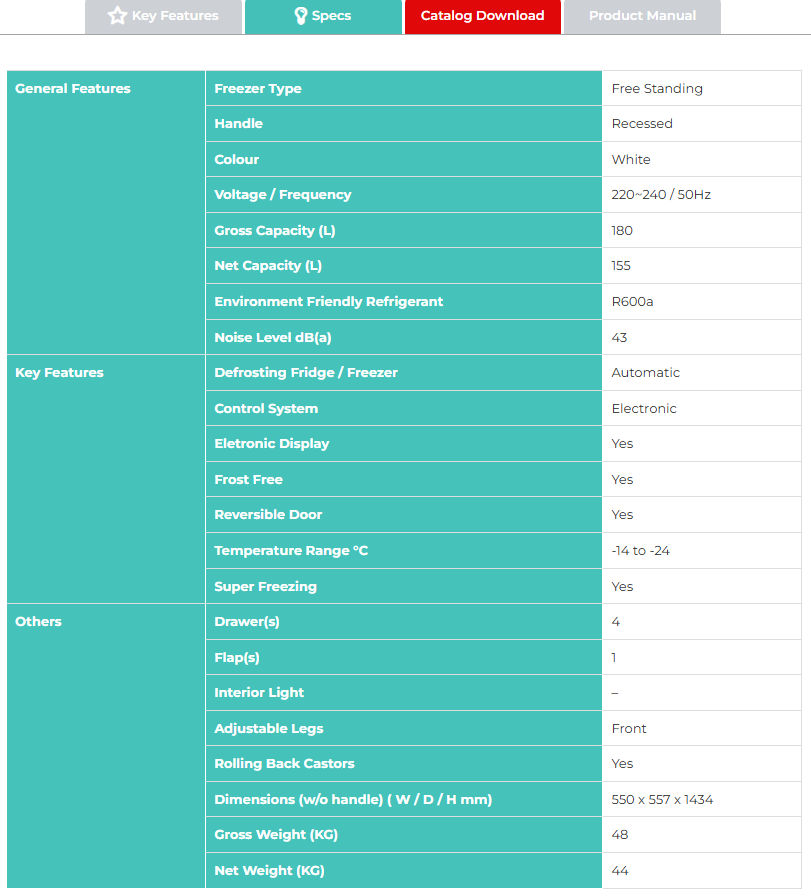Click the Flap(s) label
This screenshot has height=896, width=811.
[237, 658]
